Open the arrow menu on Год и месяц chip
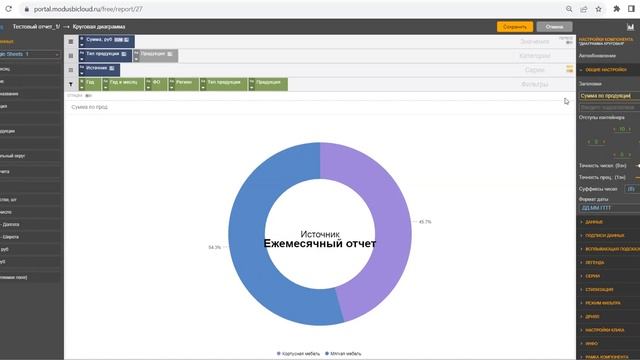The height and width of the screenshot is (360, 640). pyautogui.click(x=105, y=88)
